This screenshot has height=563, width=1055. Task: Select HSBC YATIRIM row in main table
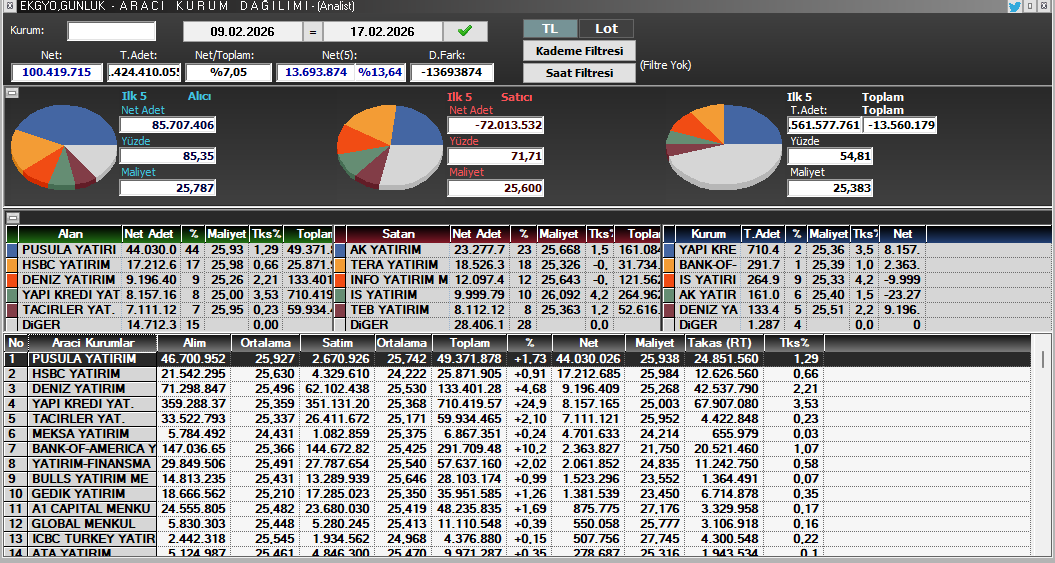pyautogui.click(x=517, y=374)
